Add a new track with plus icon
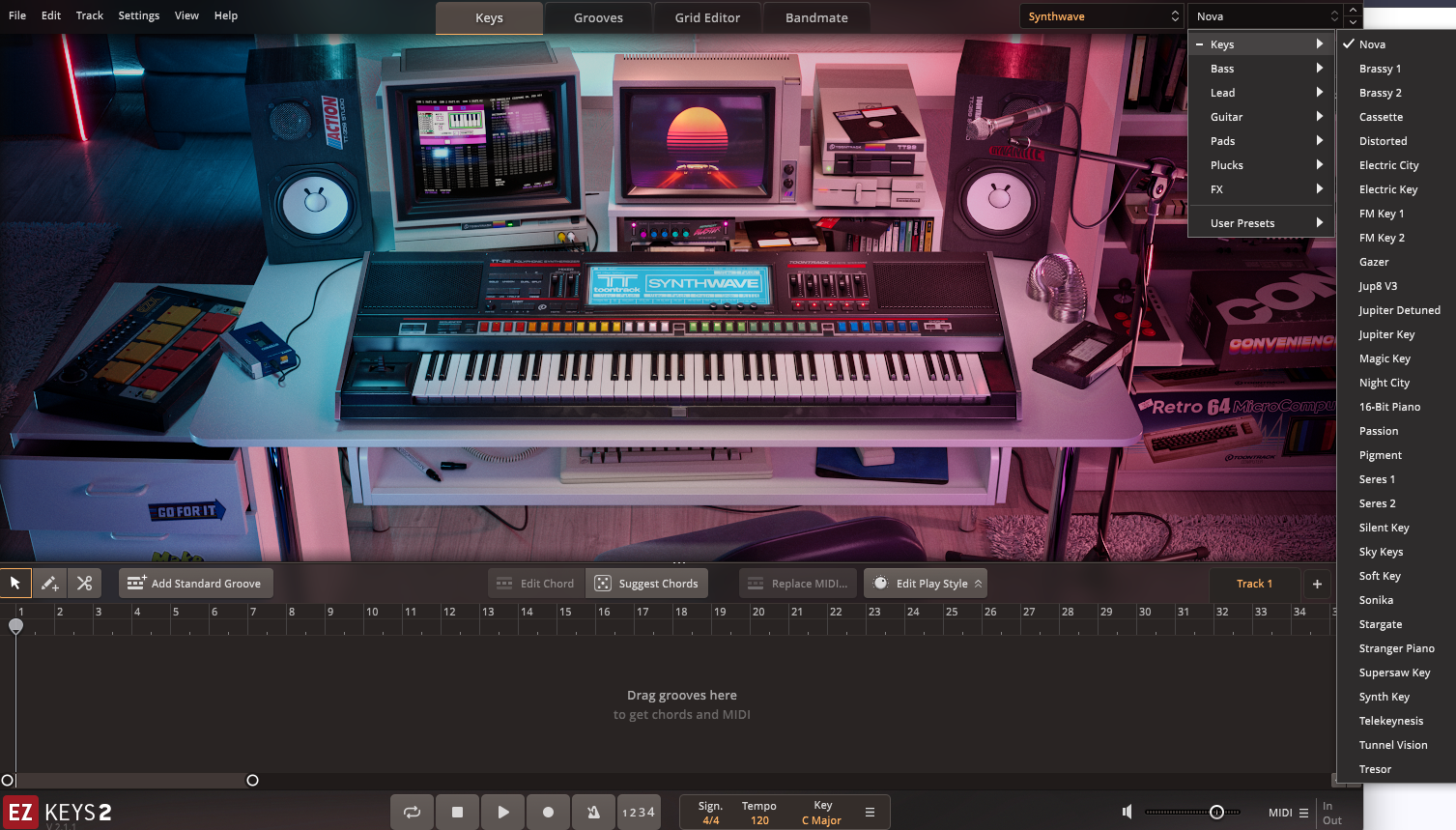Viewport: 1456px width, 830px height. (x=1317, y=584)
